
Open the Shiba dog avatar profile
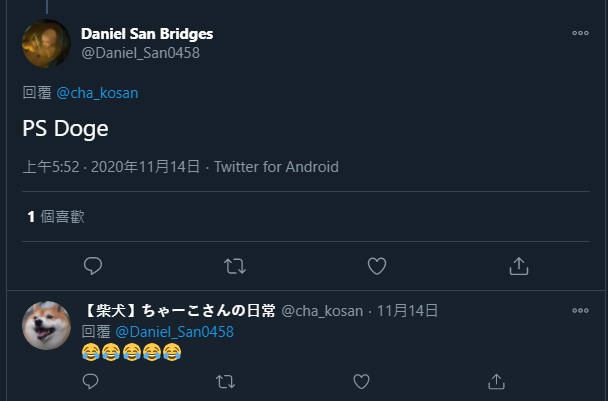pyautogui.click(x=46, y=325)
